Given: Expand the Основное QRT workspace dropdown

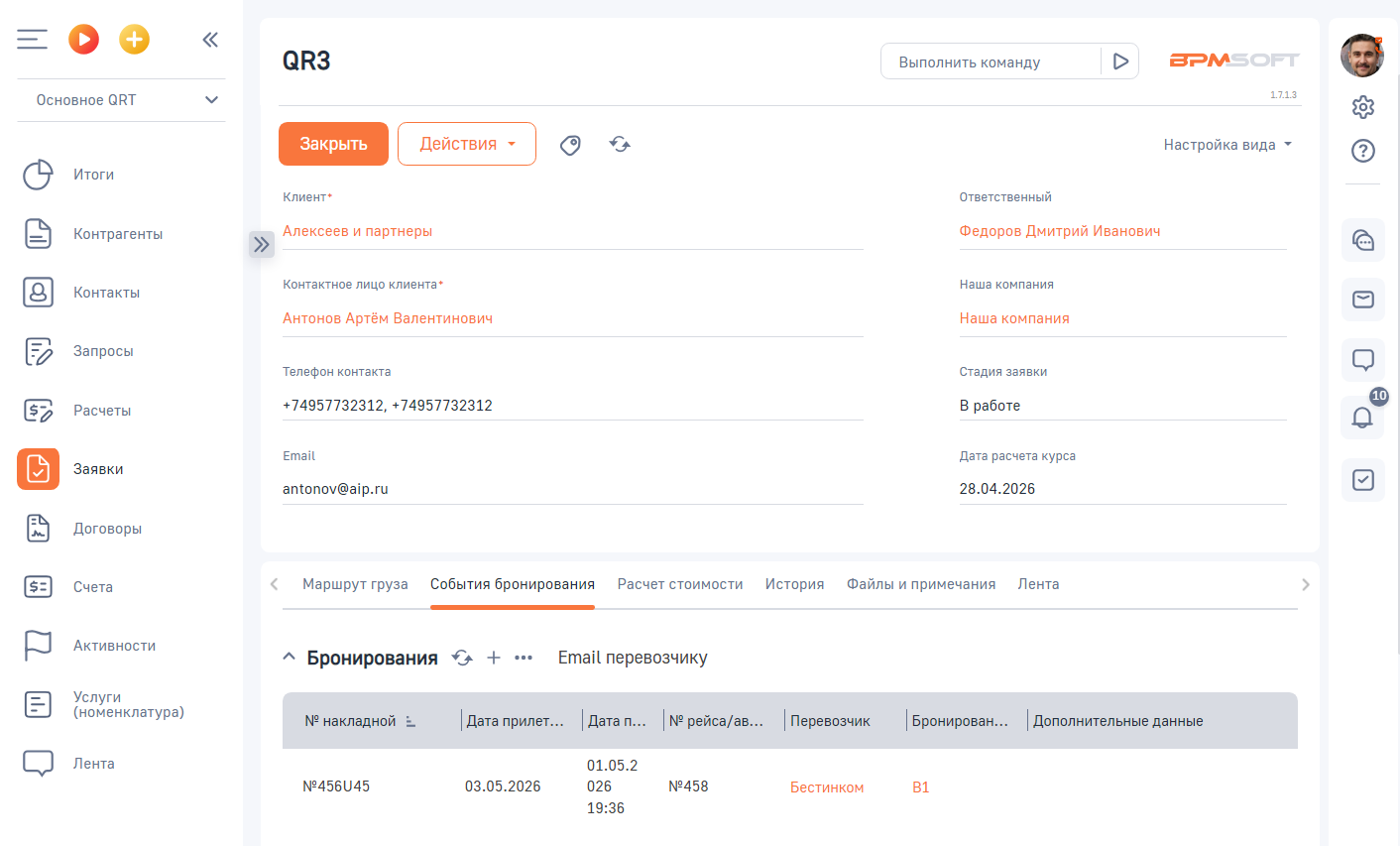Looking at the screenshot, I should (121, 100).
